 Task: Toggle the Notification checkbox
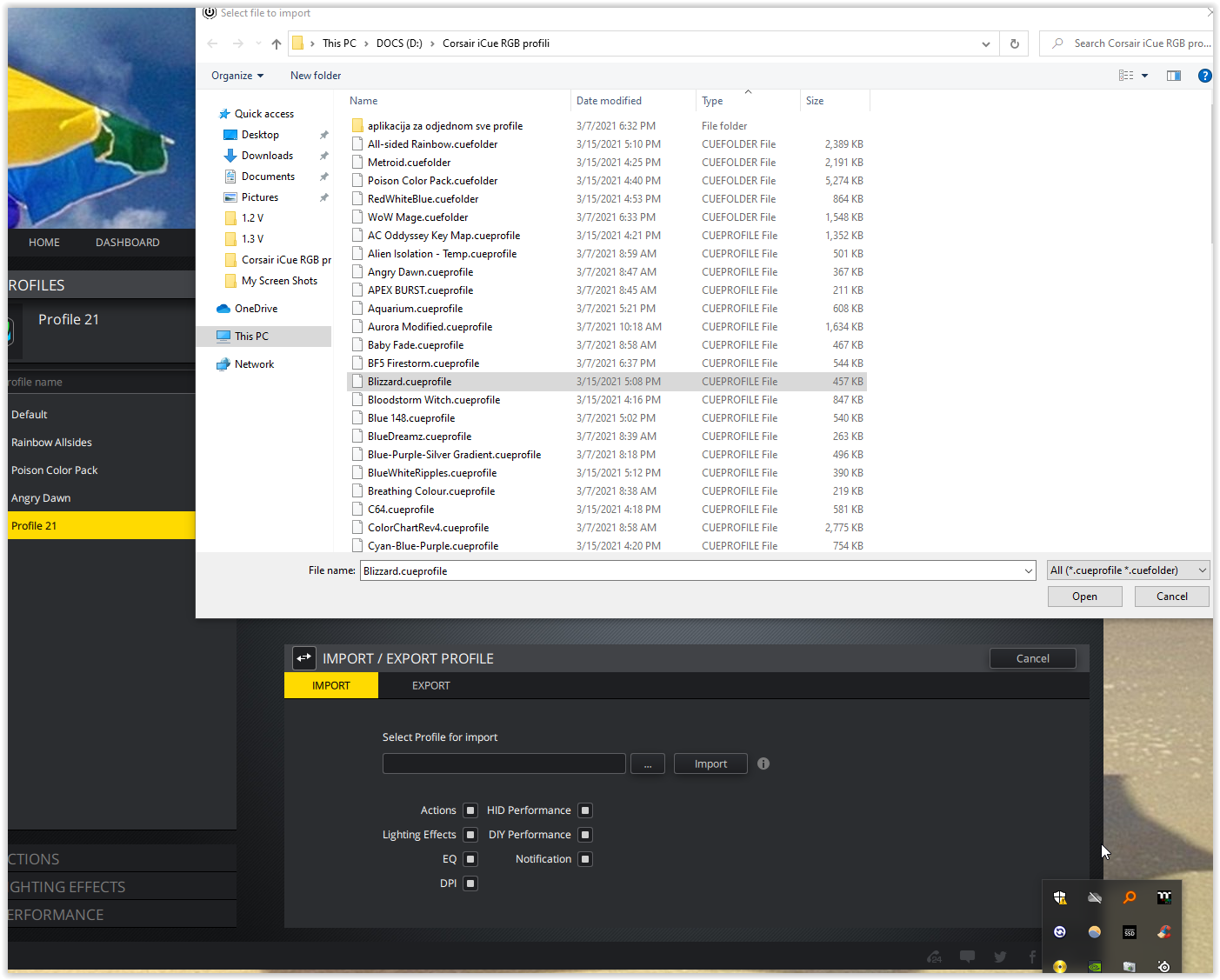click(585, 859)
